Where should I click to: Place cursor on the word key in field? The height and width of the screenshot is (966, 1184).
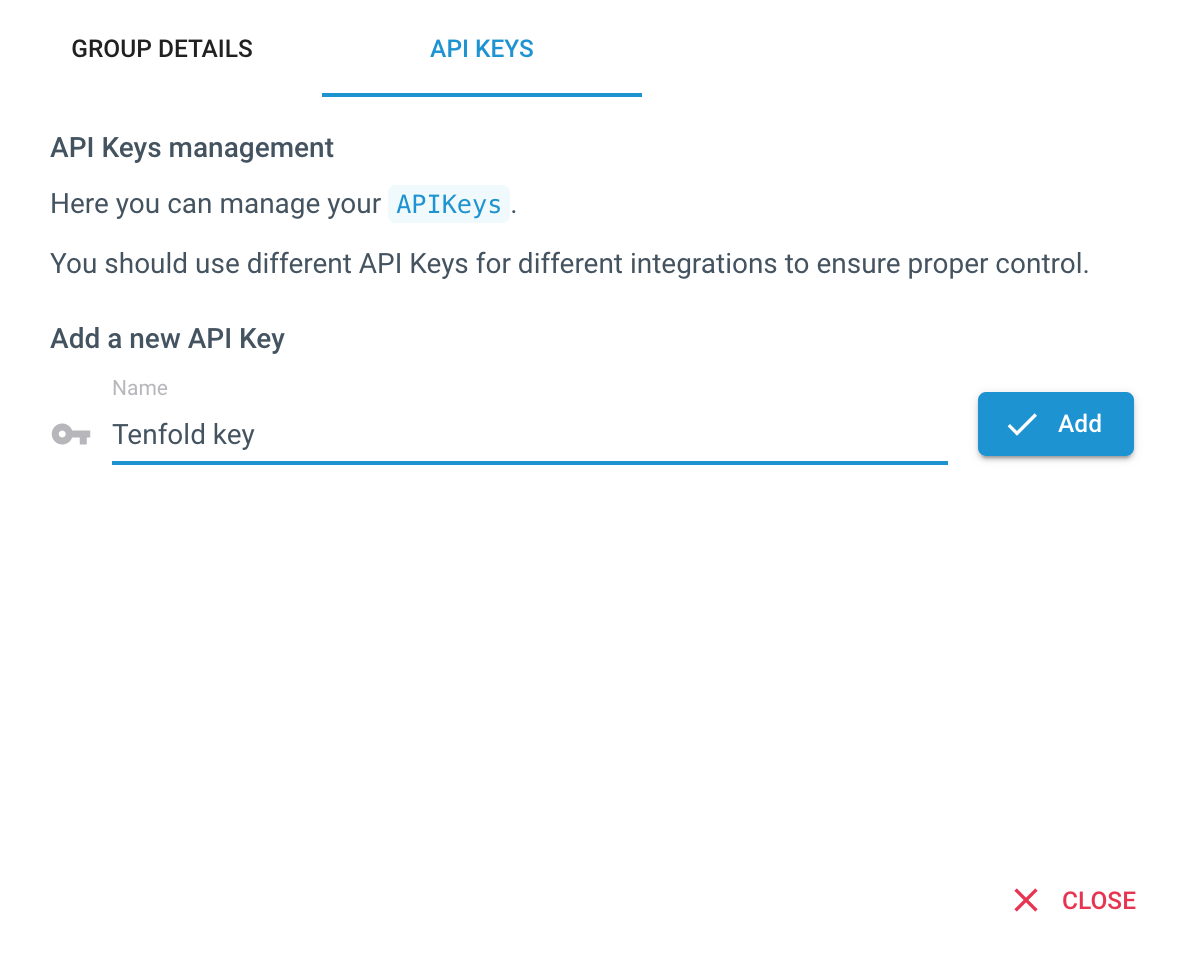click(x=234, y=436)
